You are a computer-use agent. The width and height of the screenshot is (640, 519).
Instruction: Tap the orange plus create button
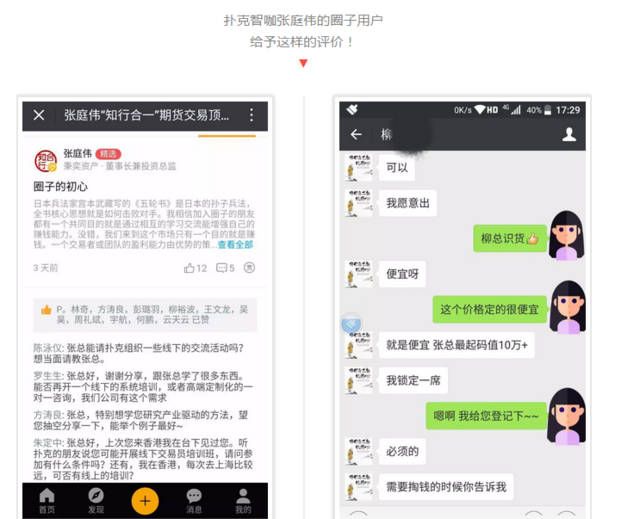(145, 501)
